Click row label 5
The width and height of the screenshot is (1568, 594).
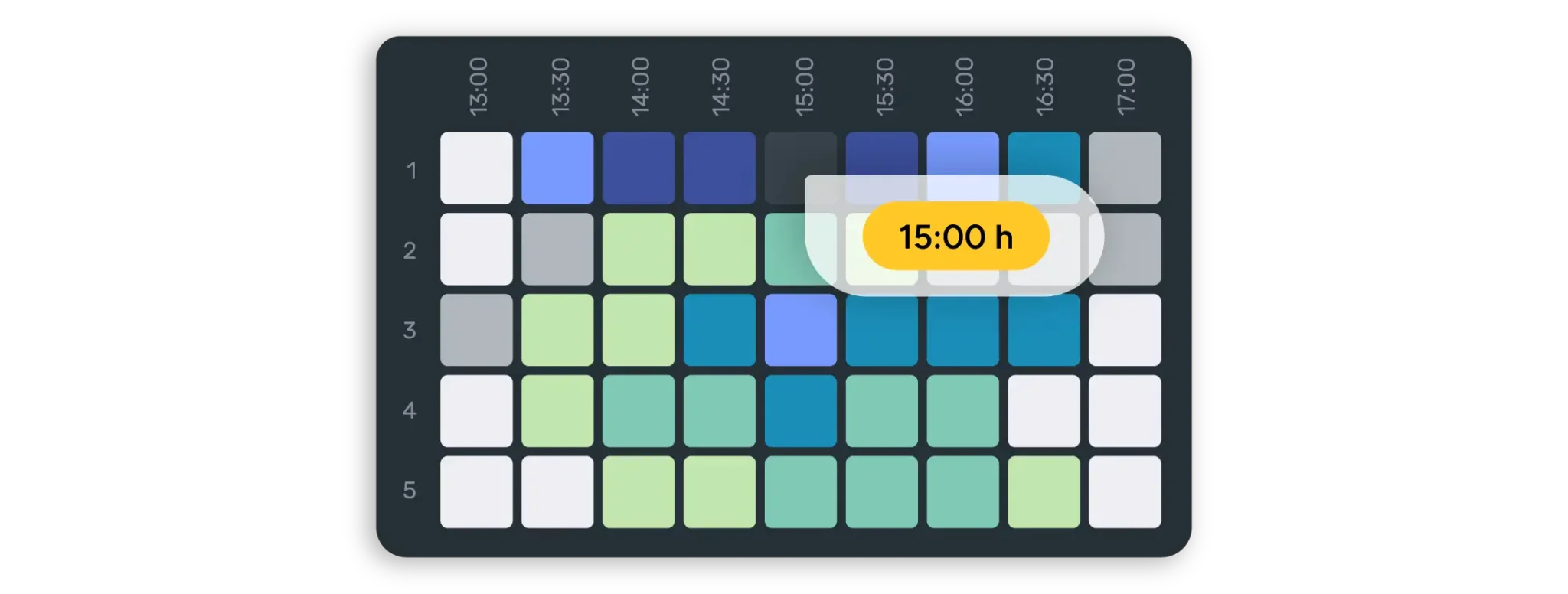(x=410, y=490)
